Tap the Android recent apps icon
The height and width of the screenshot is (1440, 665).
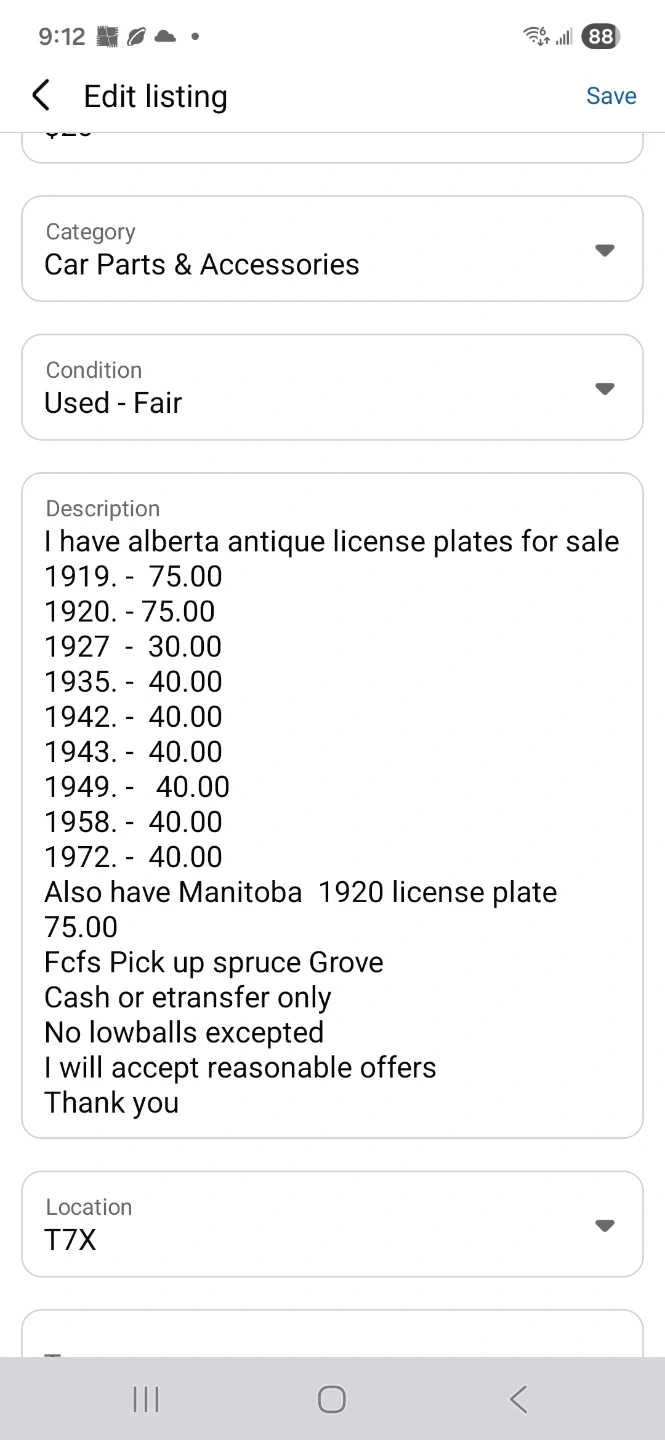pyautogui.click(x=146, y=1399)
